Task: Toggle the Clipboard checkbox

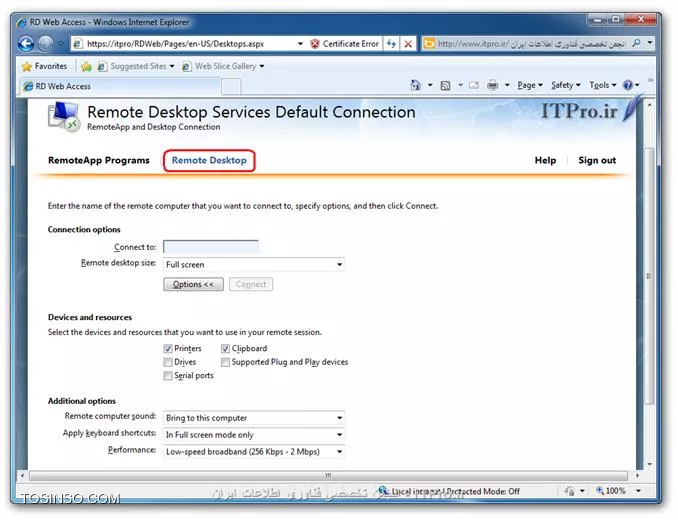Action: point(225,348)
